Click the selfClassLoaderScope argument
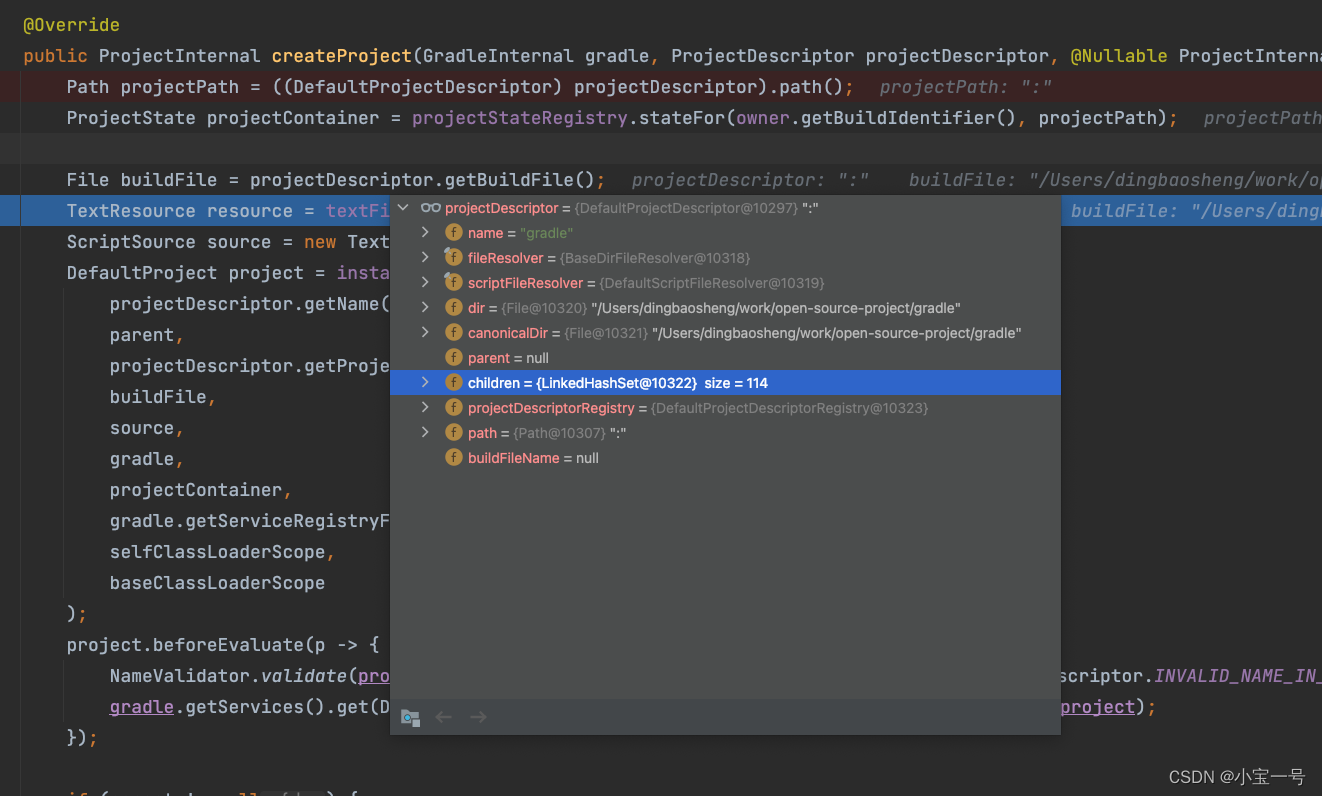The width and height of the screenshot is (1322, 796). [217, 552]
